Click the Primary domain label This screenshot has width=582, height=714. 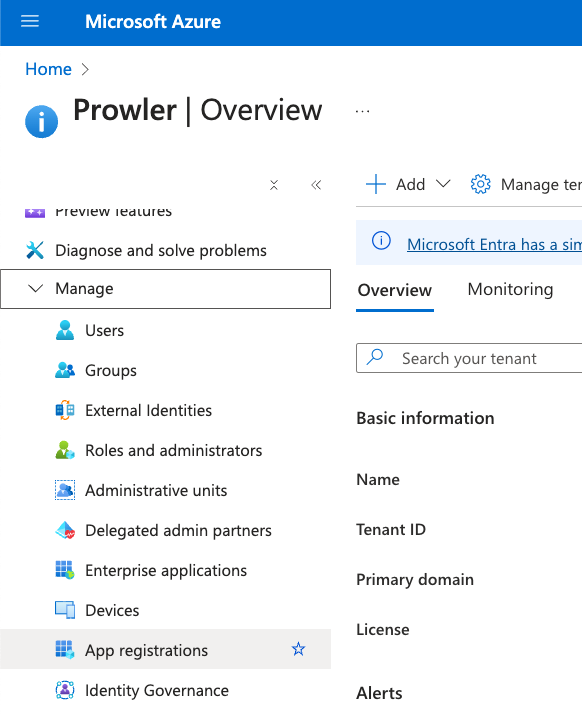(x=415, y=580)
